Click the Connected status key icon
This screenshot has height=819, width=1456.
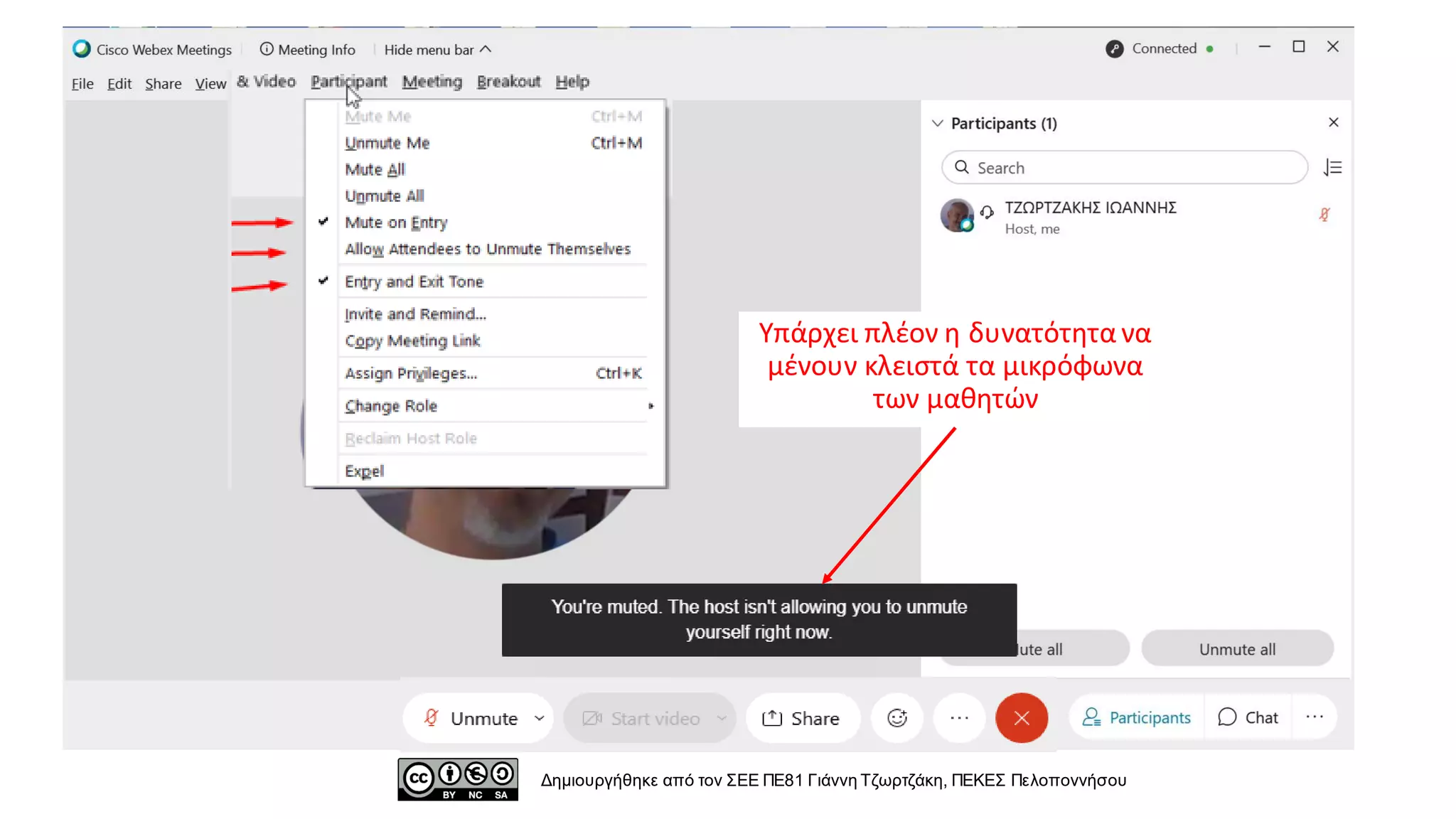(1114, 49)
